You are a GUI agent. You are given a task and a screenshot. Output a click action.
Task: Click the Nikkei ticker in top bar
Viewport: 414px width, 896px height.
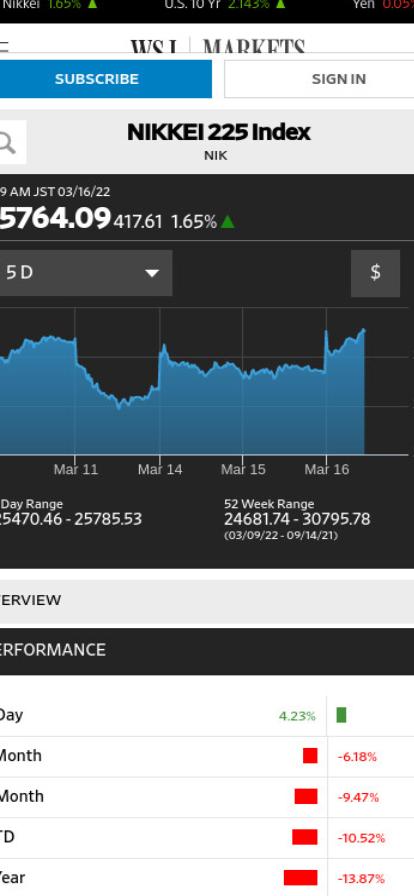[x=49, y=5]
